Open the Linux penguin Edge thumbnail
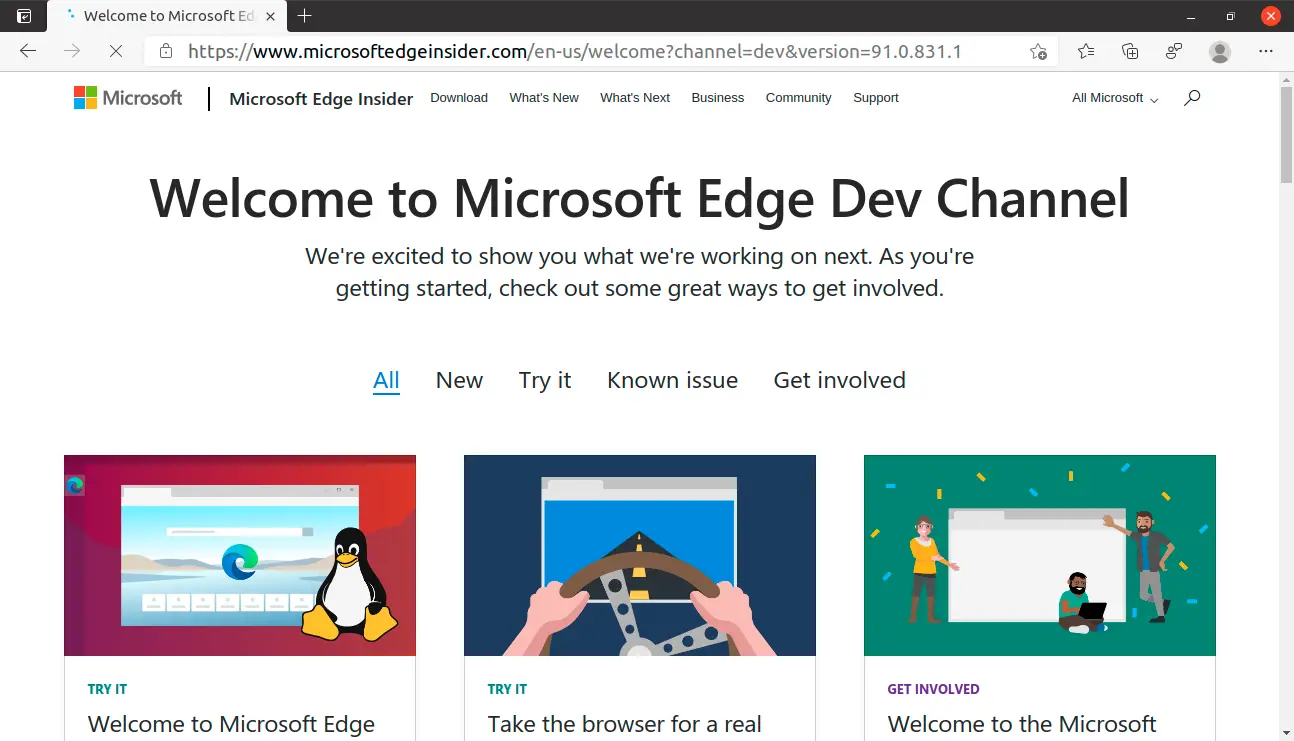1294x741 pixels. 240,555
